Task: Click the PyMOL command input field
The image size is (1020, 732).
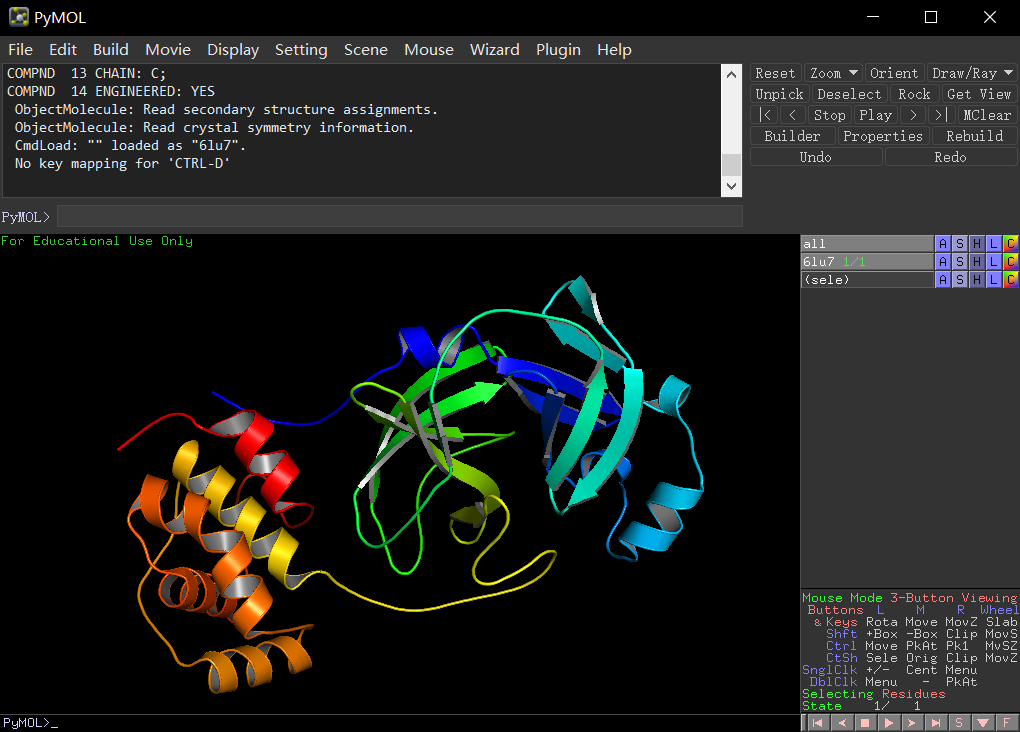Action: [x=400, y=216]
